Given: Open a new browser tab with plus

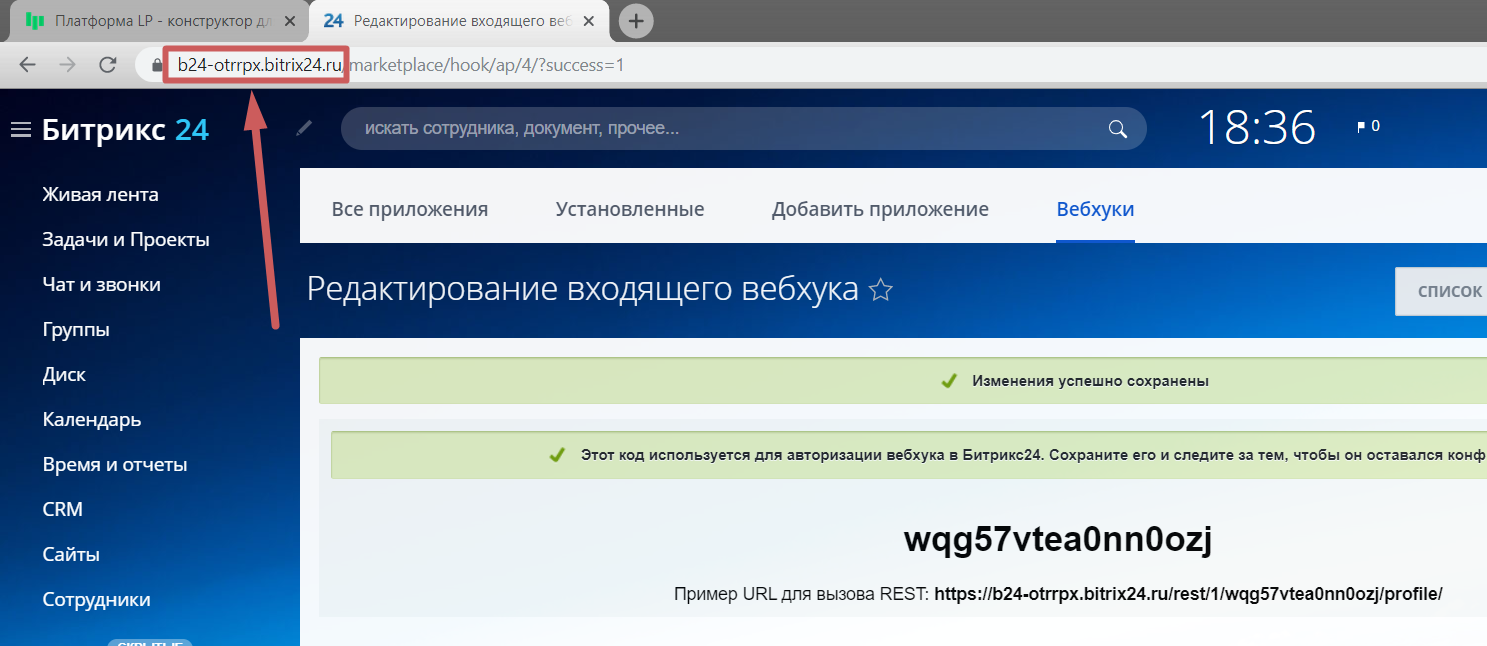Looking at the screenshot, I should click(636, 21).
